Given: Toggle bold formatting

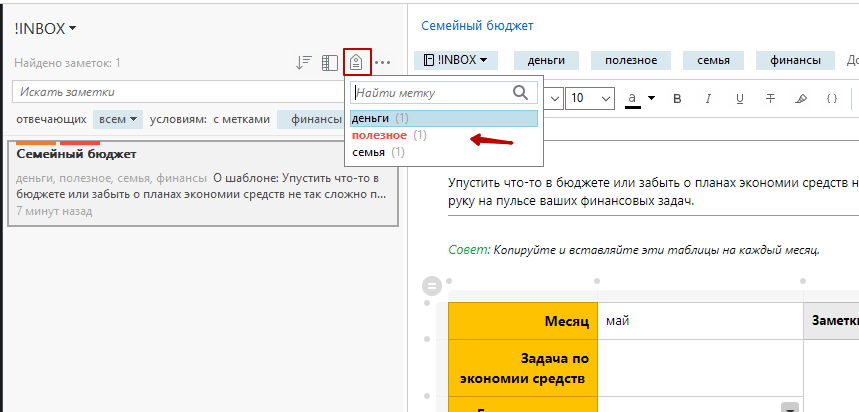Looking at the screenshot, I should (x=677, y=98).
